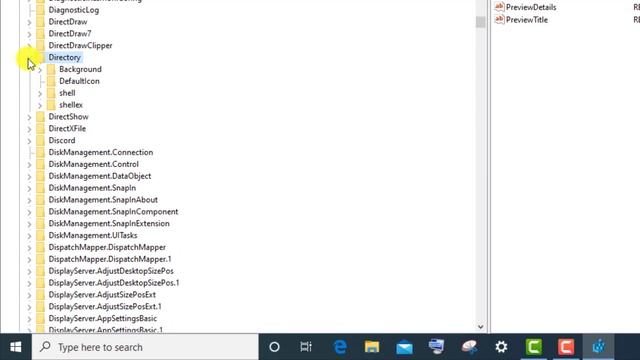
Task: Select the DiskManagement.SnapInComponent key
Action: [x=113, y=211]
